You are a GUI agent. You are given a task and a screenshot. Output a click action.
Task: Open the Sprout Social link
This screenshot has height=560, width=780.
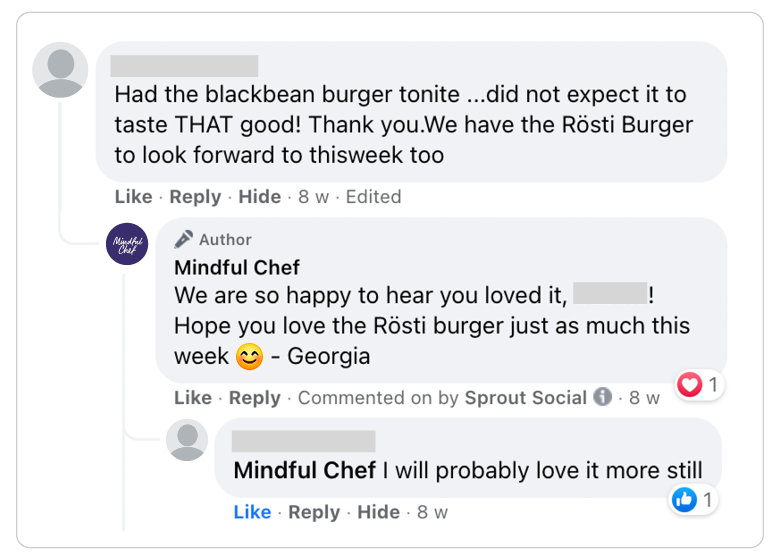[x=526, y=397]
